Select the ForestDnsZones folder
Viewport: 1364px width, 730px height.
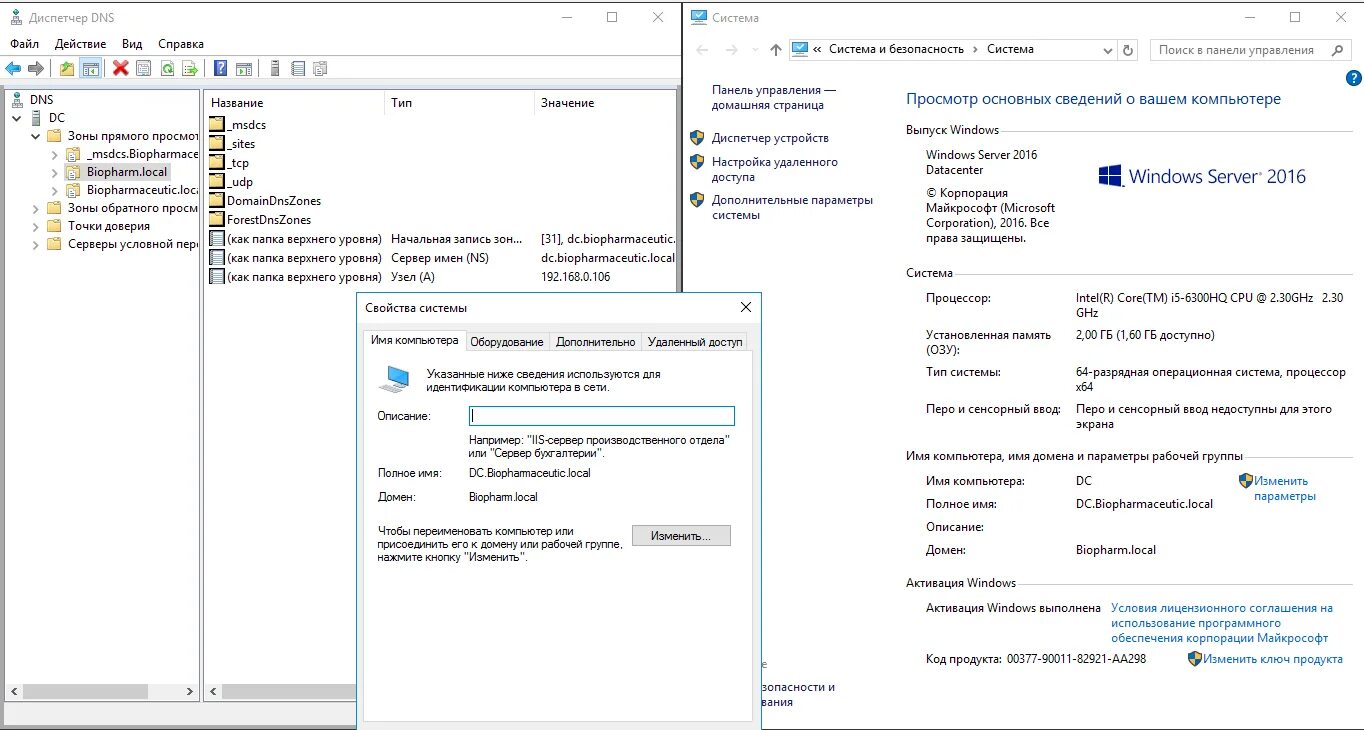(x=260, y=220)
